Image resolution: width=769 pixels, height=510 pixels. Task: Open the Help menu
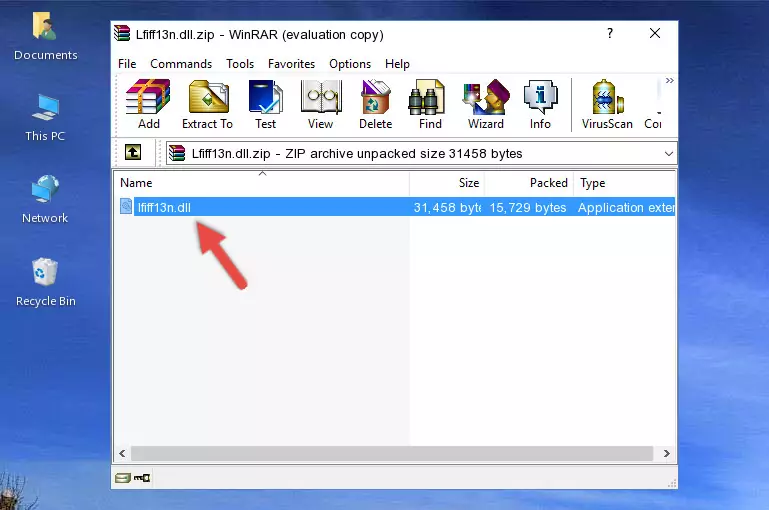[x=397, y=64]
